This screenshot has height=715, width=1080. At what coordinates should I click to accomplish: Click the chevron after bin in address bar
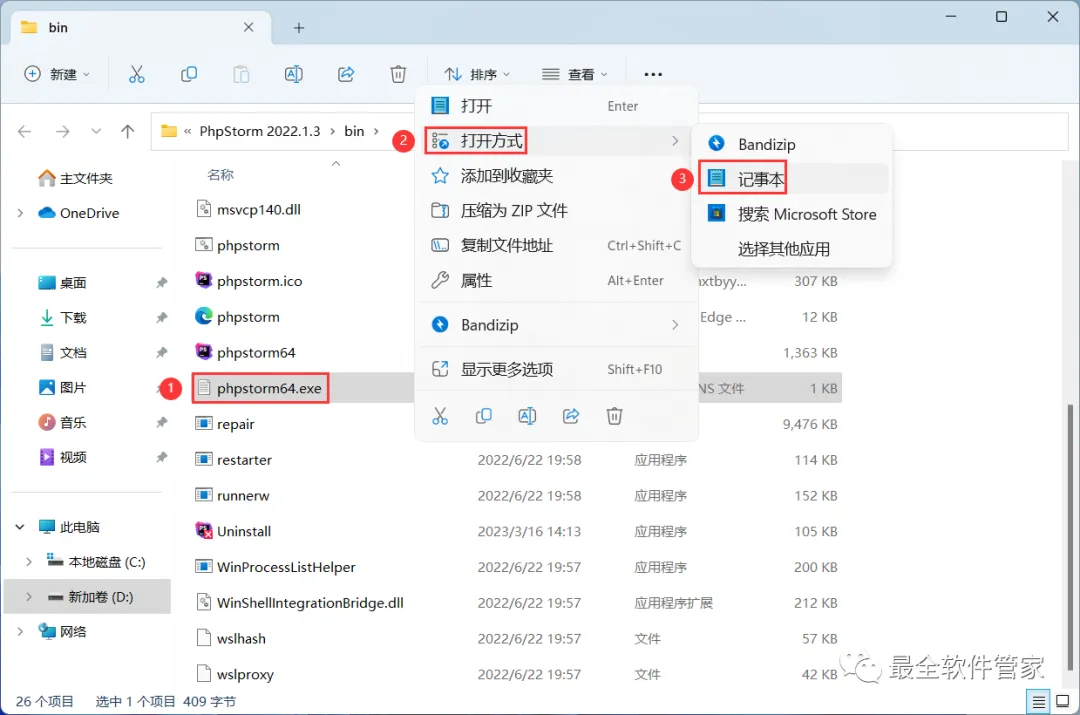[376, 131]
